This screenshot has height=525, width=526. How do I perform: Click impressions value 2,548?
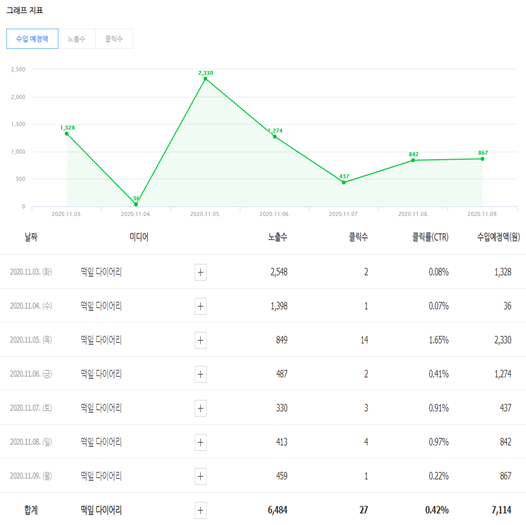pyautogui.click(x=279, y=272)
